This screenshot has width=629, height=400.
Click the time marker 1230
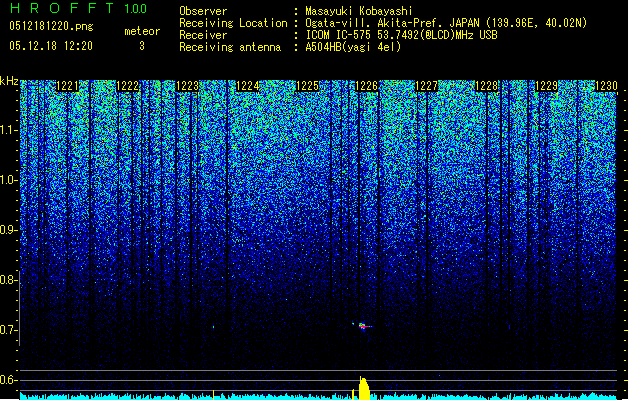tap(606, 86)
